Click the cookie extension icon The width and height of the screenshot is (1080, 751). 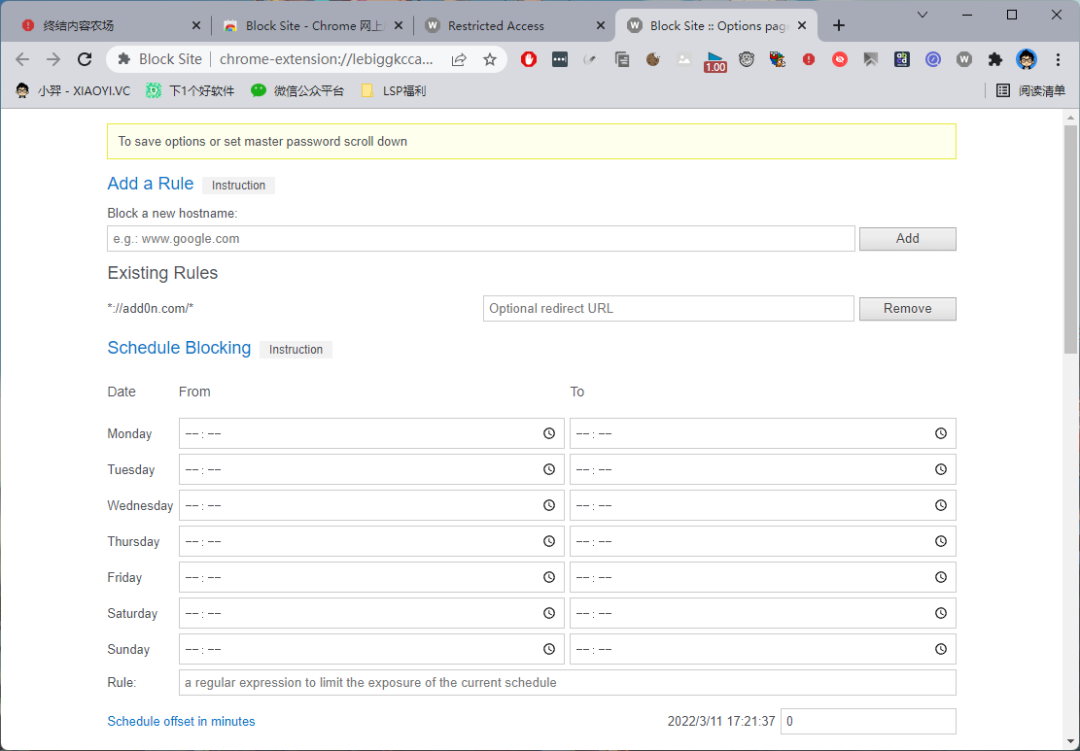click(x=653, y=60)
